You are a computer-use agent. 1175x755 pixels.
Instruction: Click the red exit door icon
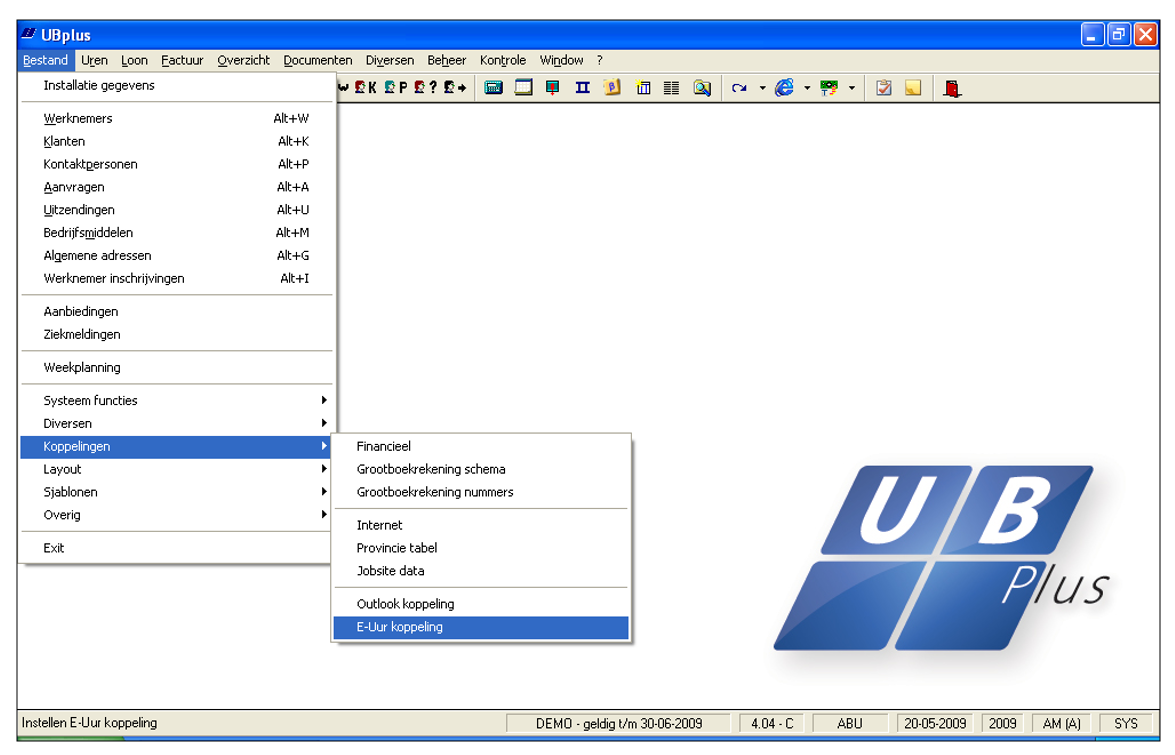coord(952,88)
